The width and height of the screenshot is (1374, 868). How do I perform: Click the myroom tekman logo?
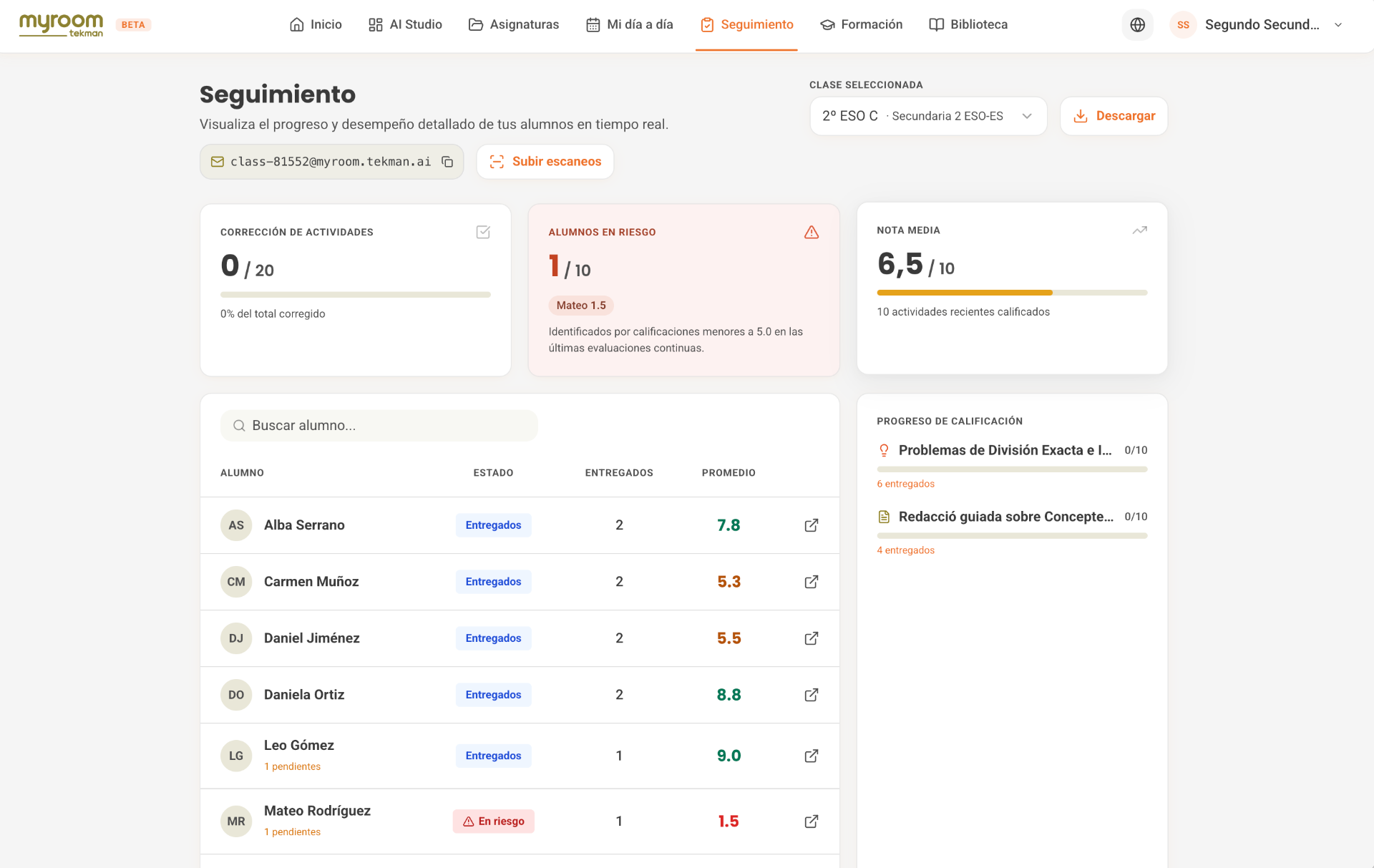tap(61, 25)
